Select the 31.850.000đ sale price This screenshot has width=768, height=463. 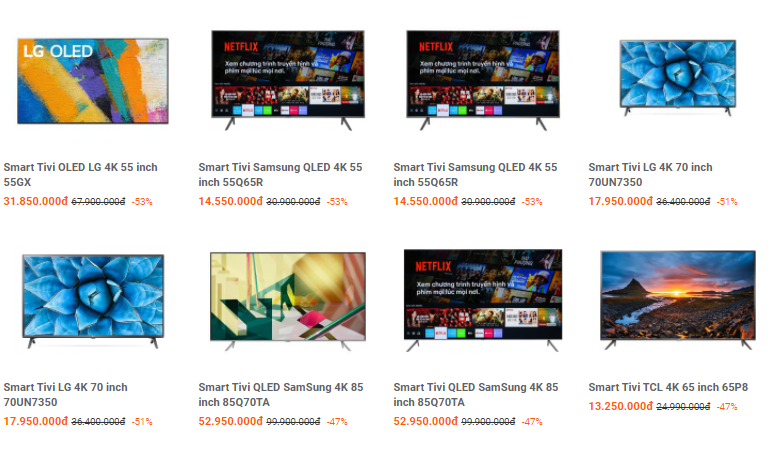point(35,201)
